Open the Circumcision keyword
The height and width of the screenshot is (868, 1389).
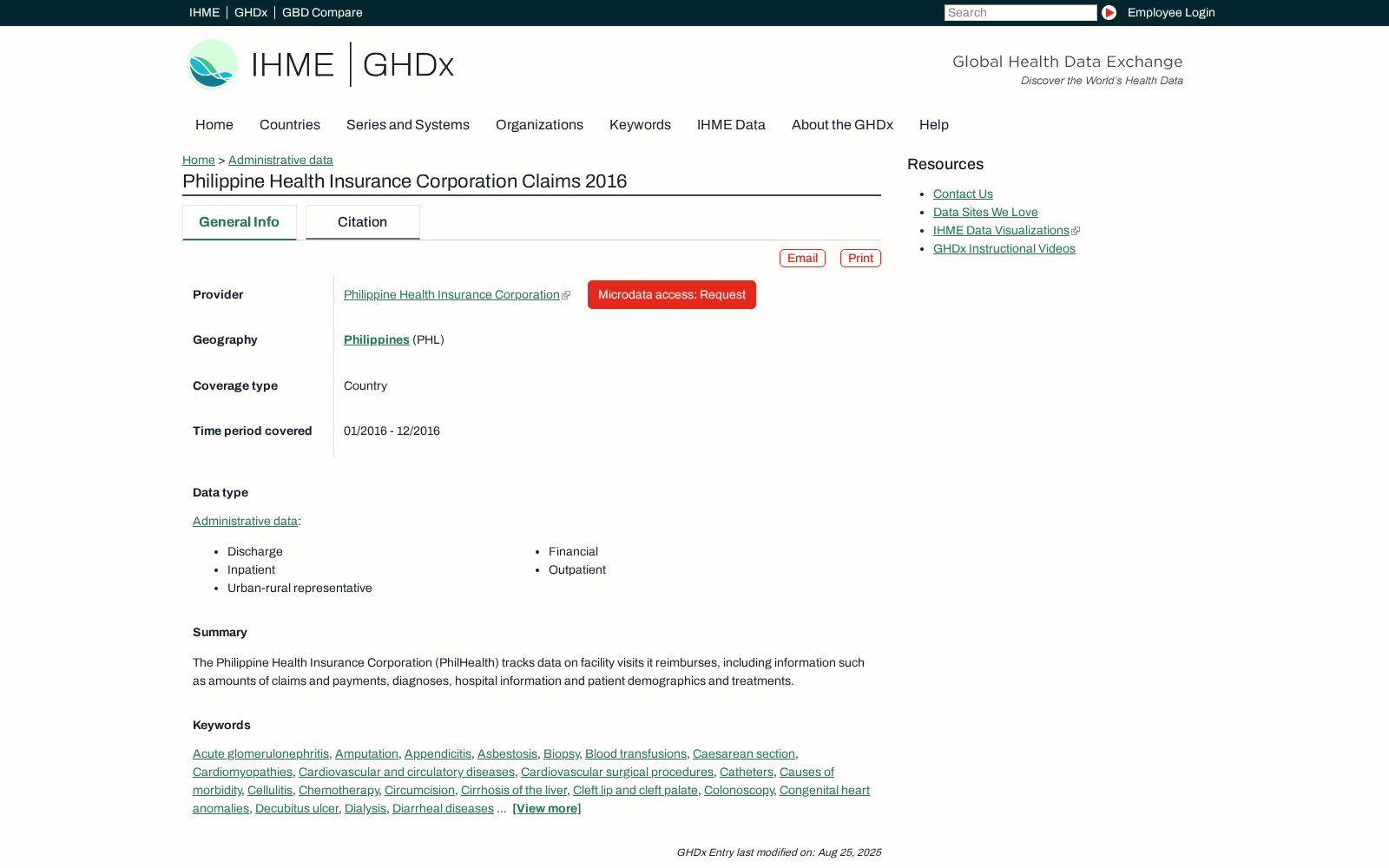419,791
